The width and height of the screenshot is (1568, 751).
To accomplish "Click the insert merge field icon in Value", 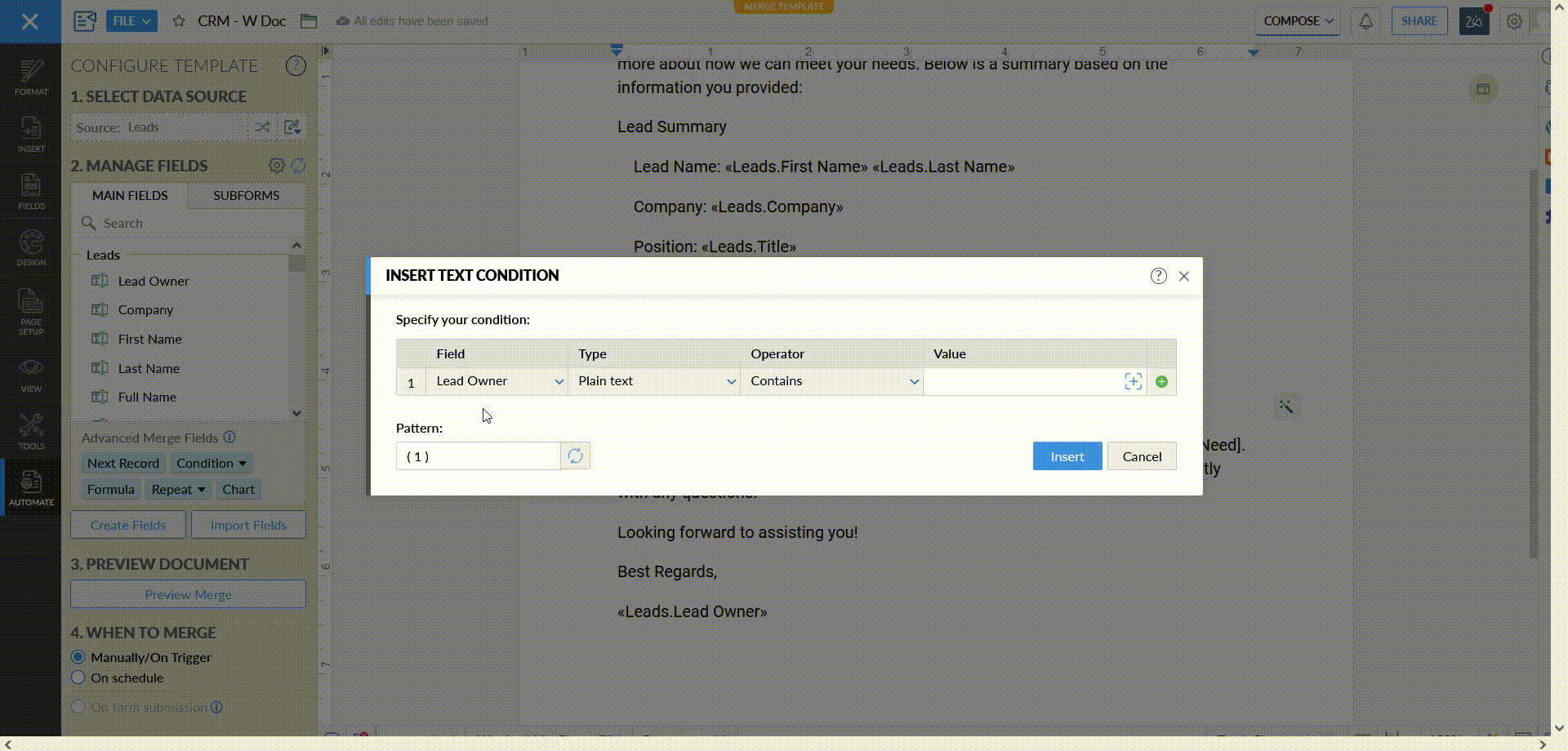I will pyautogui.click(x=1133, y=382).
